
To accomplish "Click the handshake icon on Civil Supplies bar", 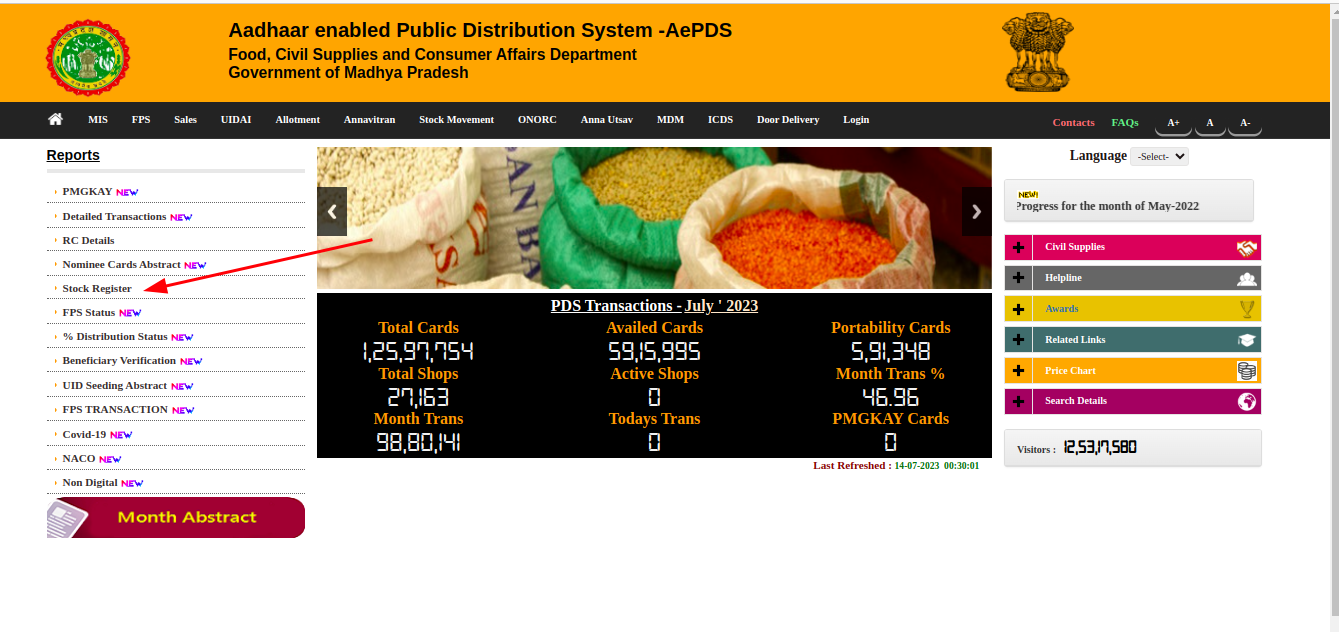I will point(1245,247).
